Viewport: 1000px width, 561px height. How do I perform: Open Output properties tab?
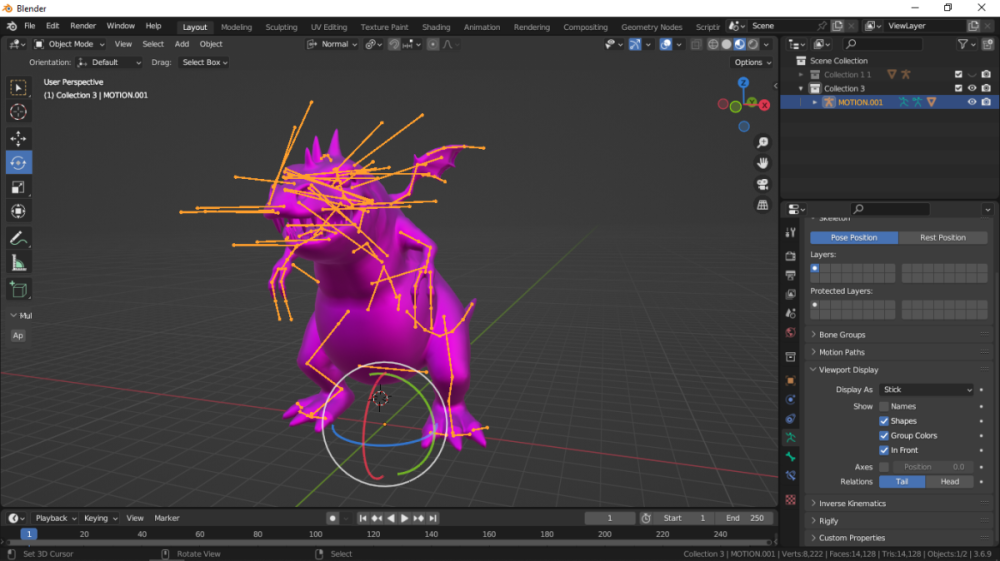tap(791, 275)
